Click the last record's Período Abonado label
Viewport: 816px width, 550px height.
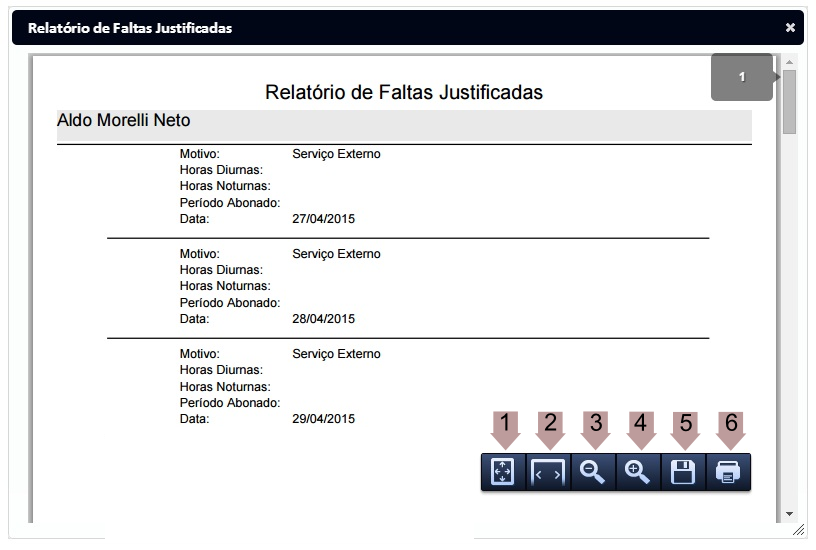tap(229, 403)
